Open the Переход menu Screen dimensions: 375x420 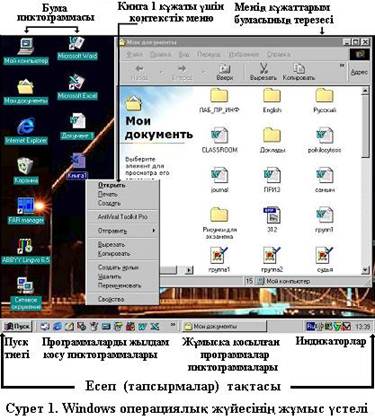coord(208,54)
